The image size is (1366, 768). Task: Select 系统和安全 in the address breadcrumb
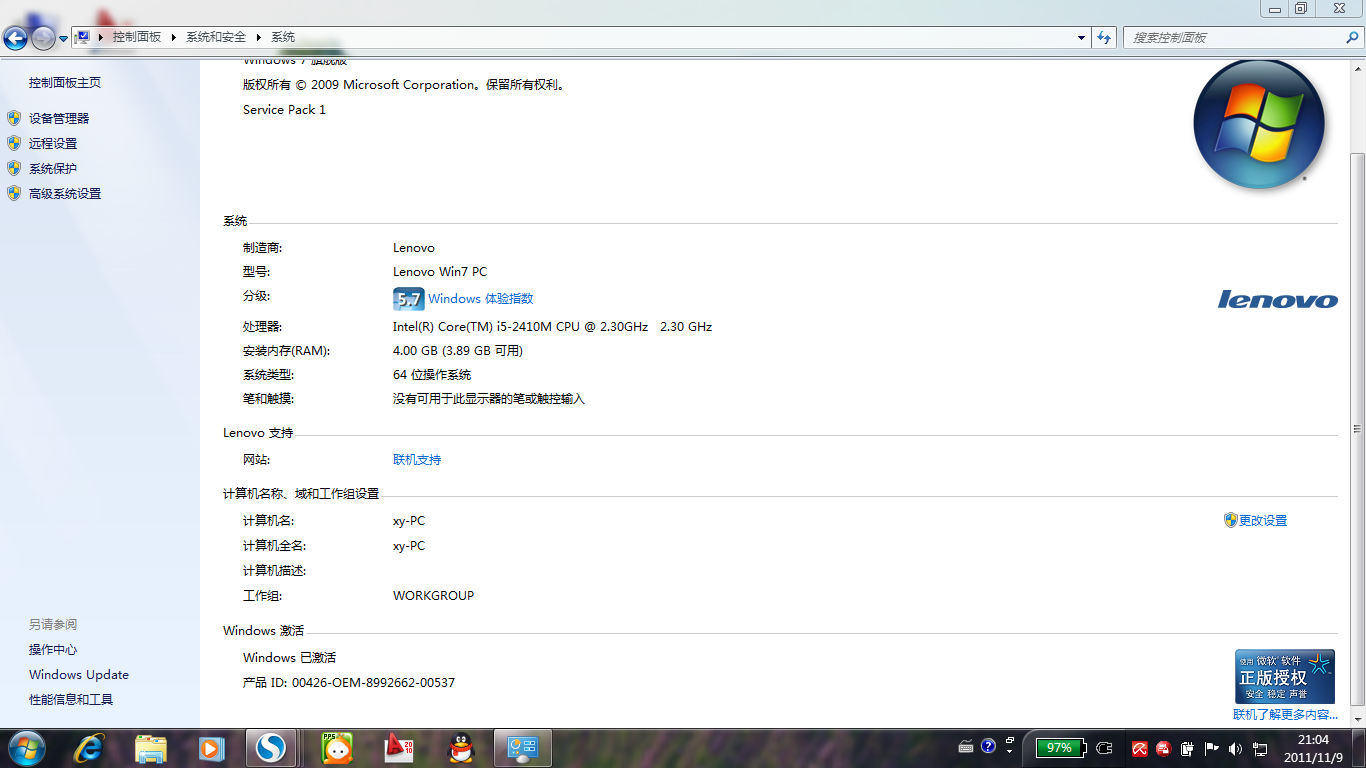coord(215,37)
